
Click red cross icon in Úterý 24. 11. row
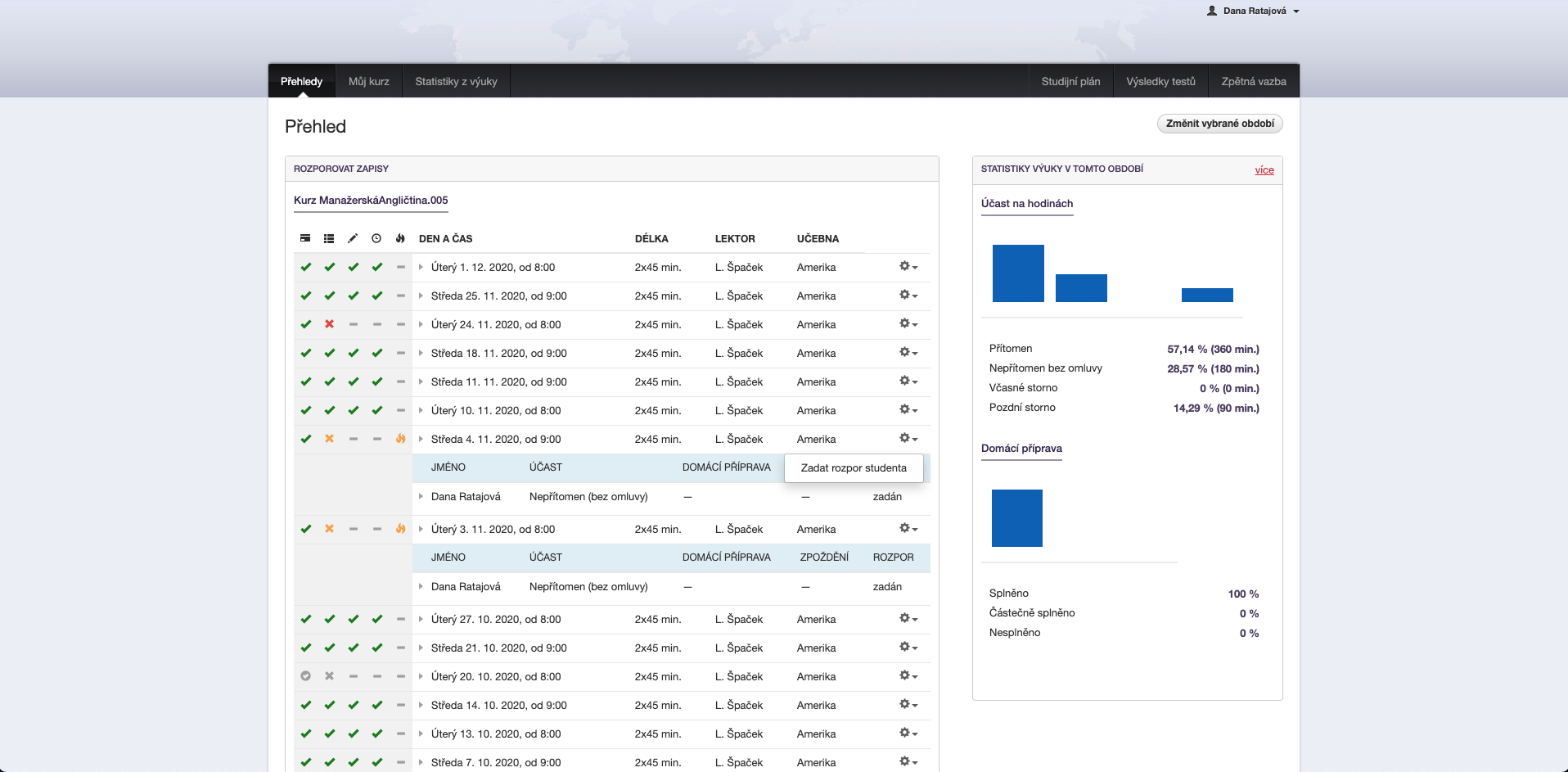click(329, 324)
